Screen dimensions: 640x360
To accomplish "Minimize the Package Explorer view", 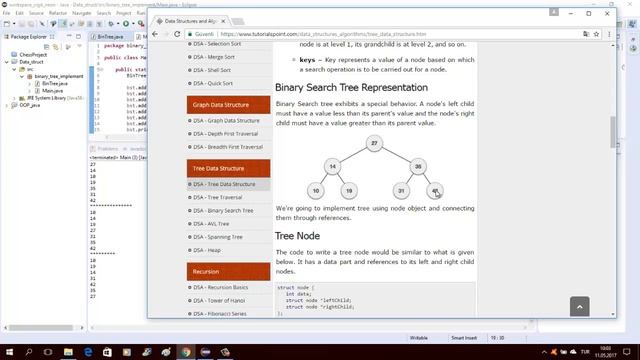I will pos(69,36).
